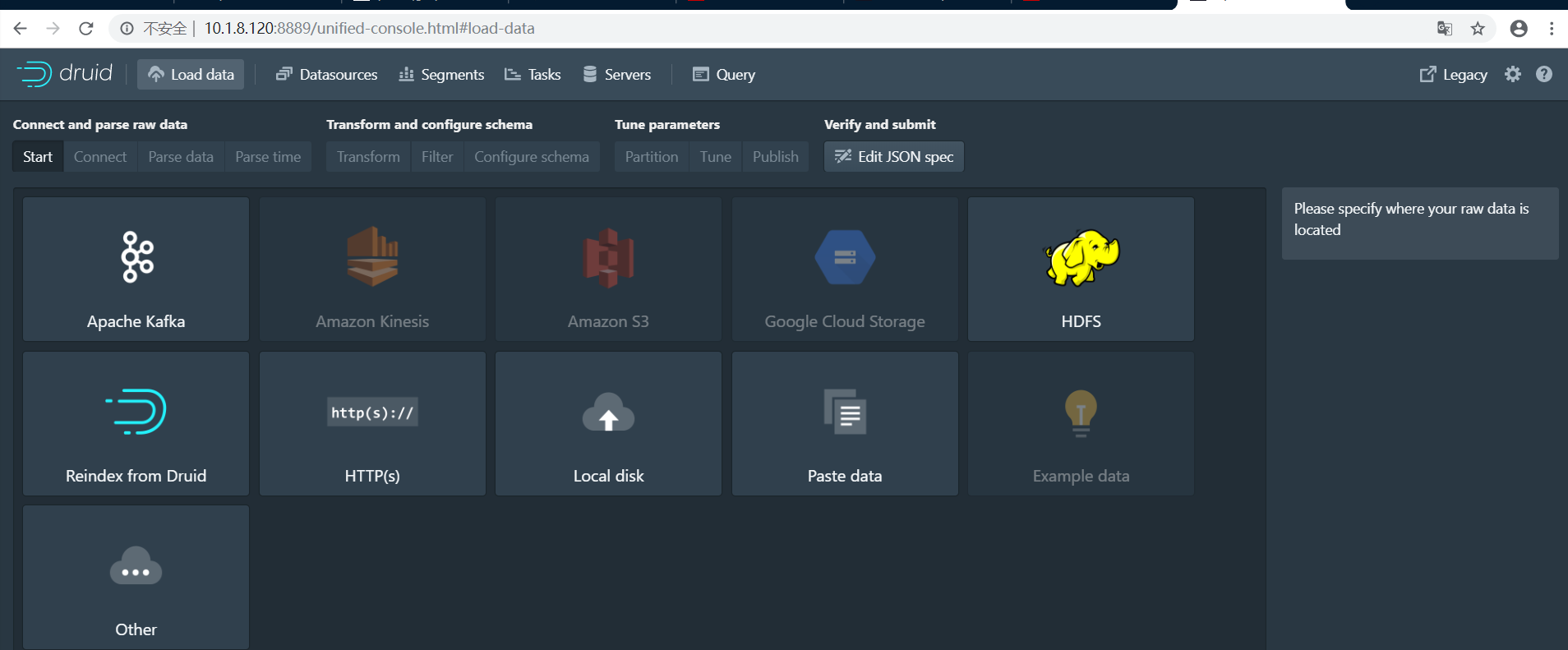
Task: Open the Tasks view
Action: pyautogui.click(x=533, y=74)
